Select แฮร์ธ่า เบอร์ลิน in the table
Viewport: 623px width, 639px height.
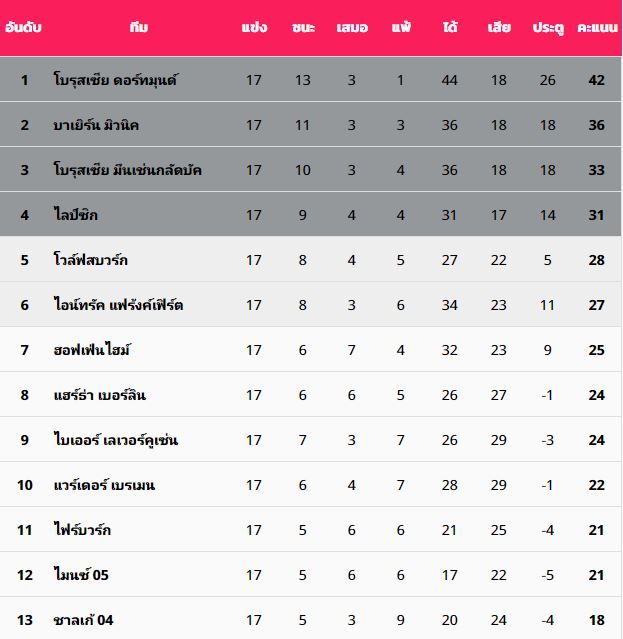pyautogui.click(x=100, y=395)
